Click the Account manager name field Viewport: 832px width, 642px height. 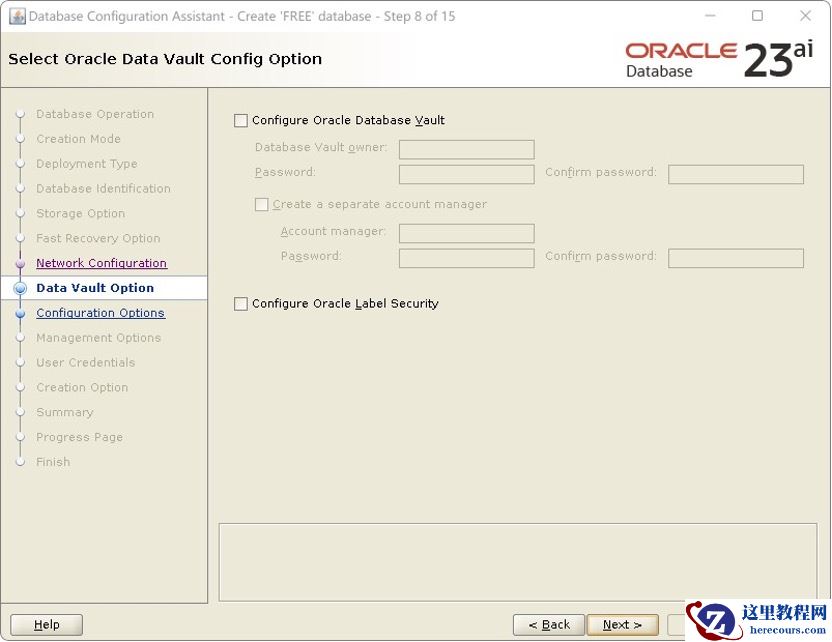point(466,233)
